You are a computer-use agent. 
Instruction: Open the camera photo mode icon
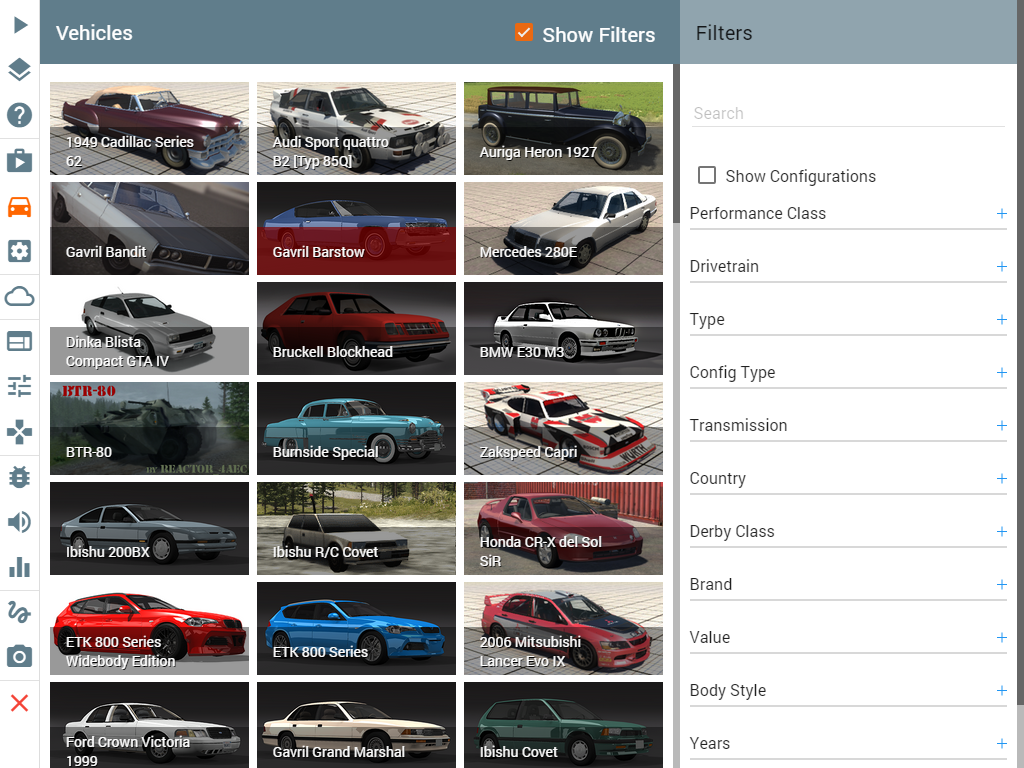point(20,656)
